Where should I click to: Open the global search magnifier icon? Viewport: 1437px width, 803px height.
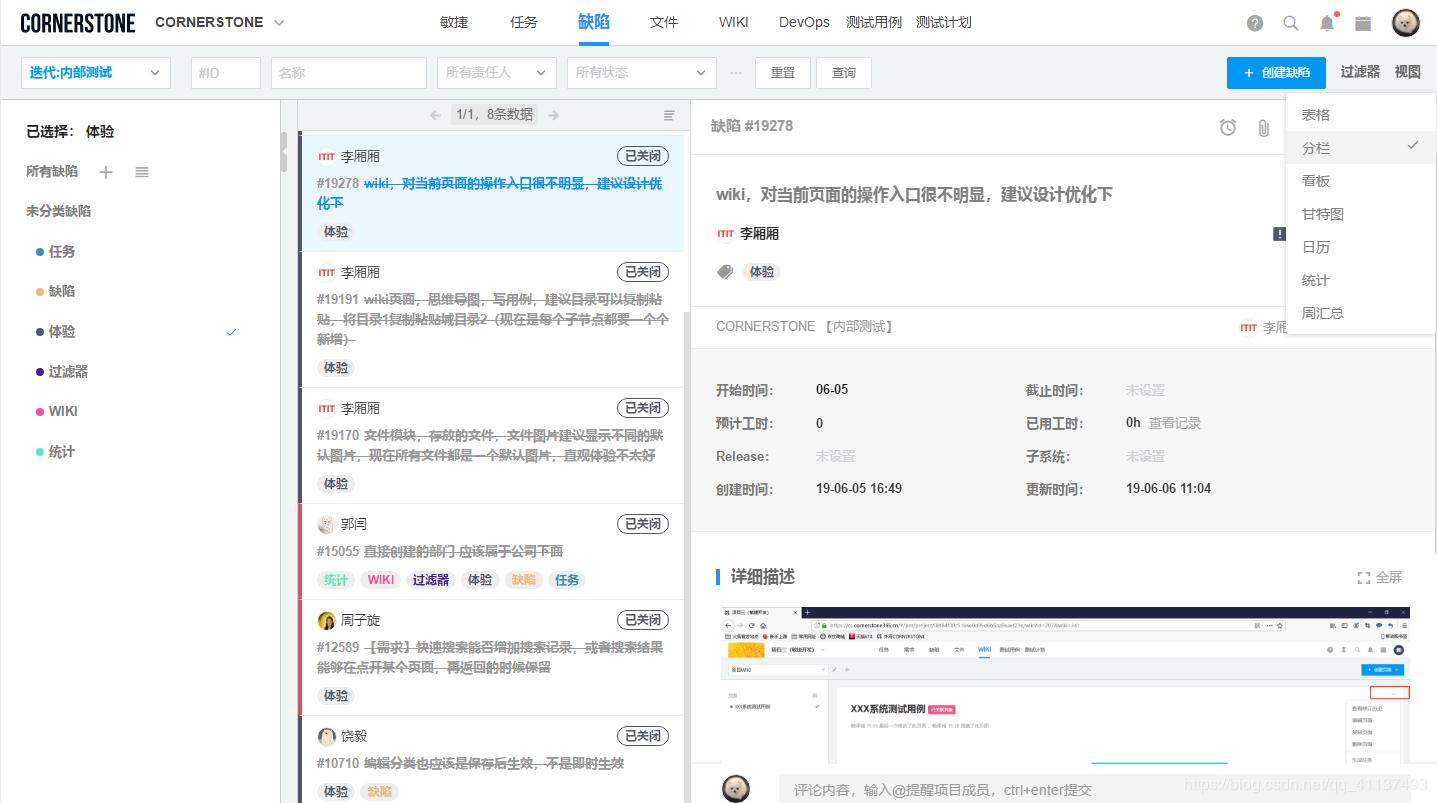pos(1291,22)
